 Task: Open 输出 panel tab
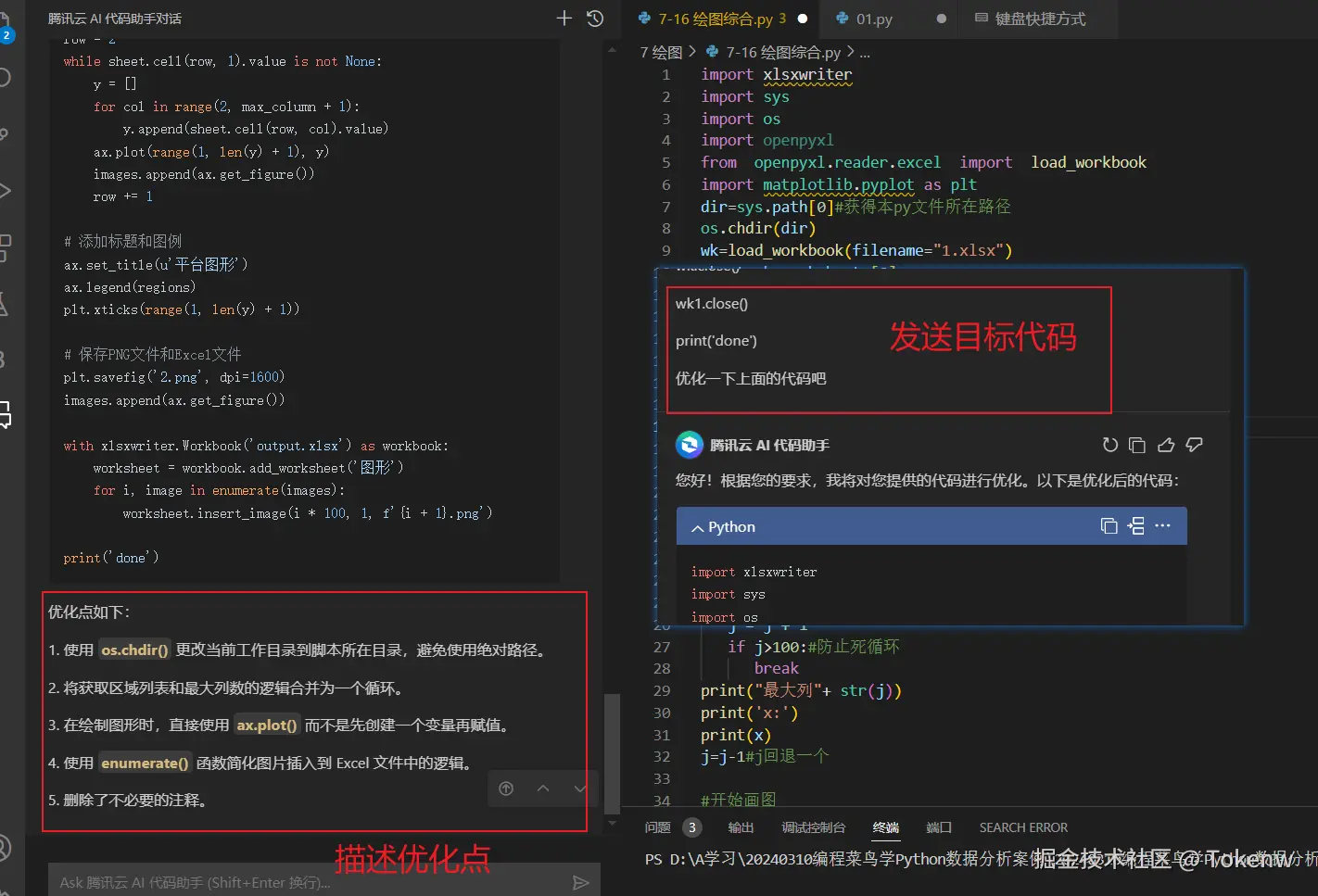741,827
